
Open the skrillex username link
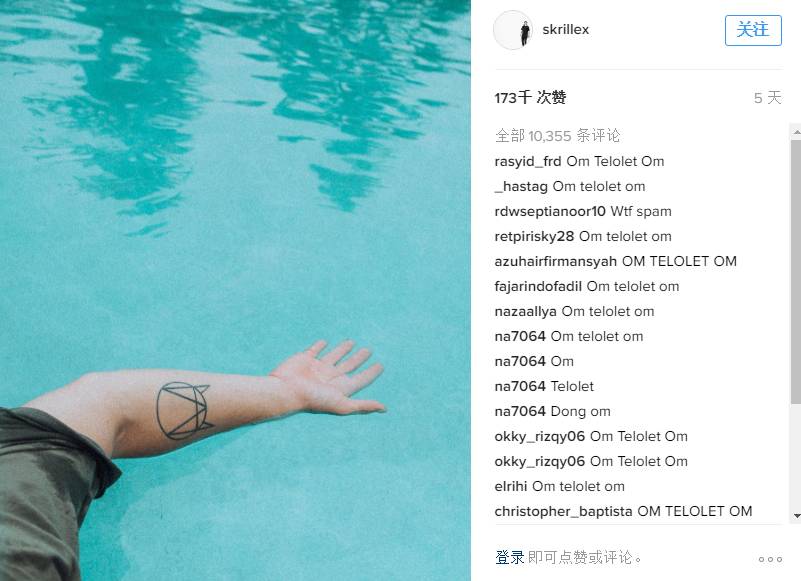[x=566, y=30]
